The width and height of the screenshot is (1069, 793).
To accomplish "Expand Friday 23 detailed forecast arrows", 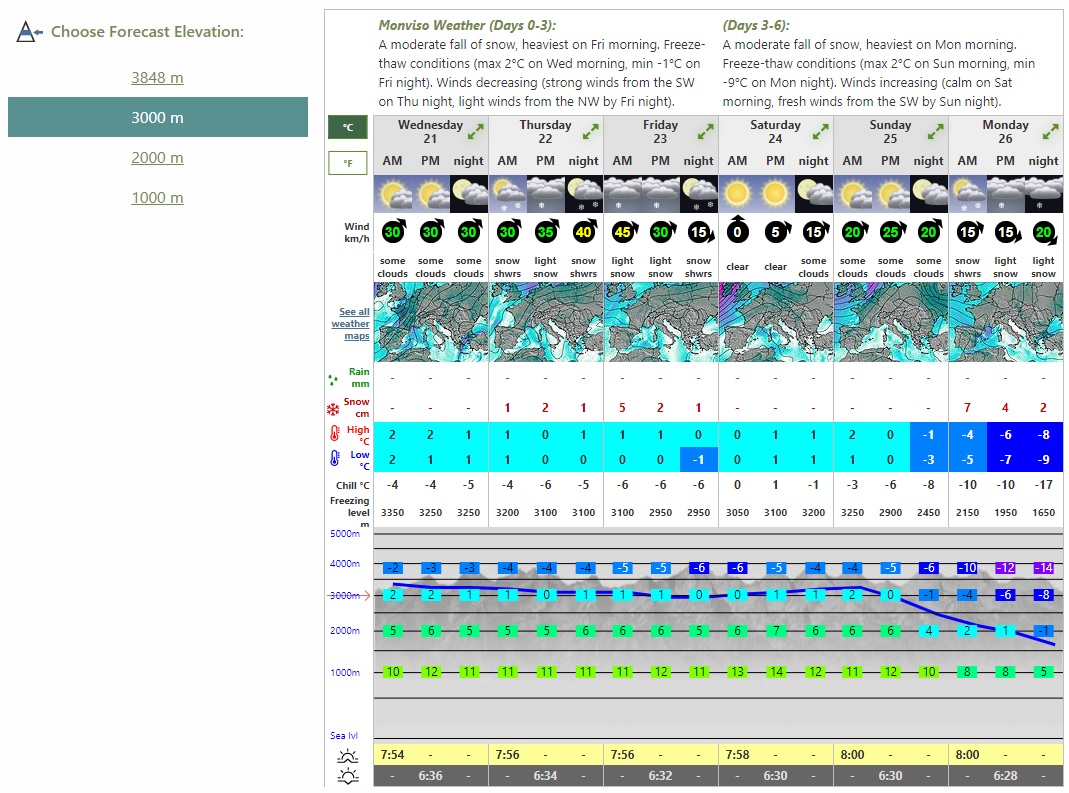I will click(705, 131).
